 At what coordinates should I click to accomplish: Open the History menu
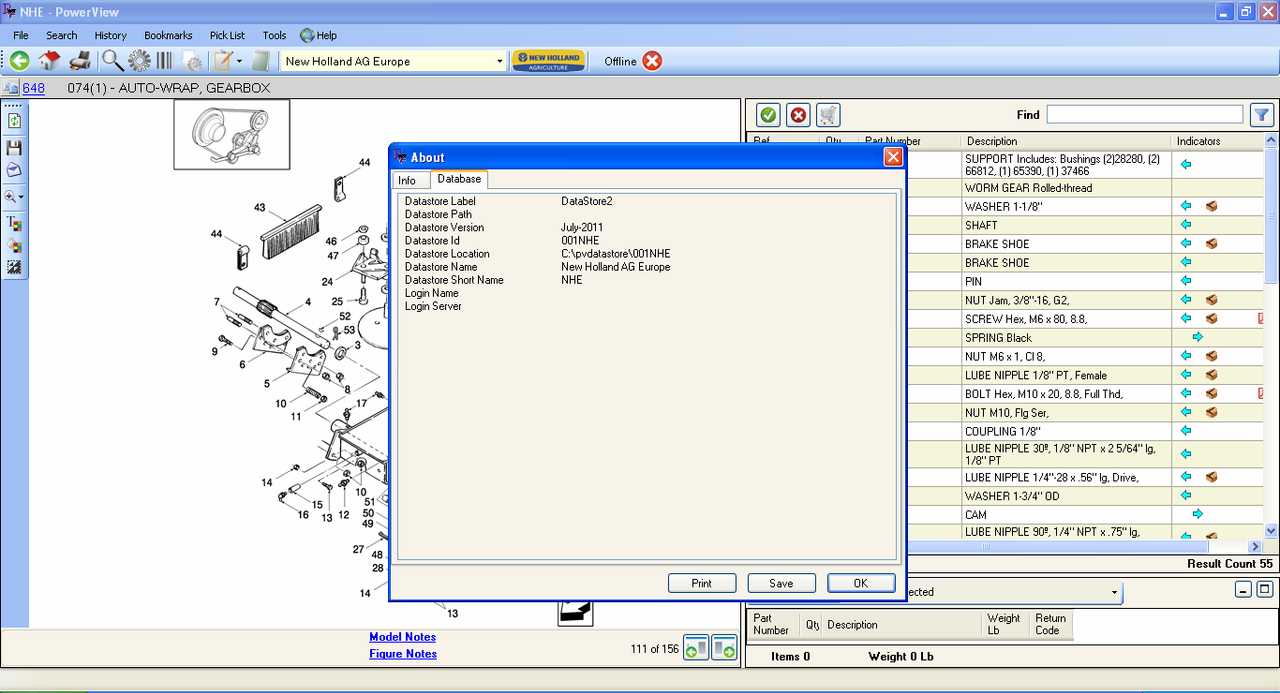tap(111, 35)
